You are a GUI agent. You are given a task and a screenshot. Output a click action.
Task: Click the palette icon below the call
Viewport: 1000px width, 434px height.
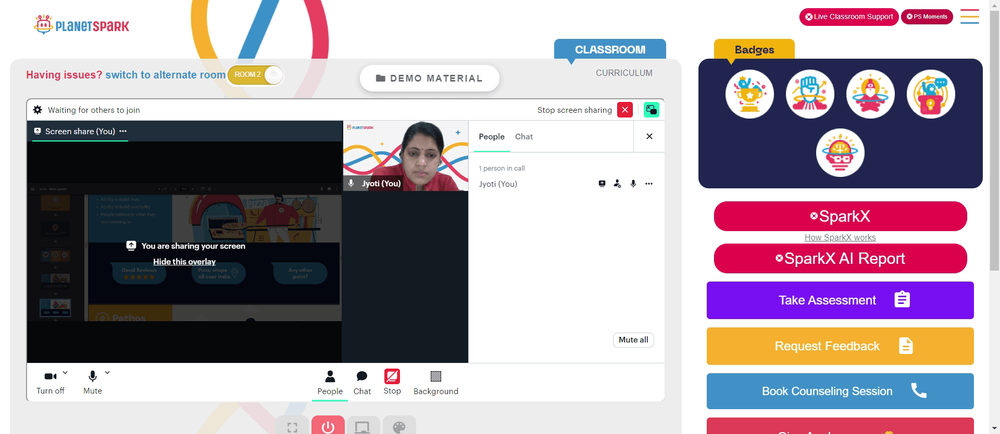click(x=399, y=426)
